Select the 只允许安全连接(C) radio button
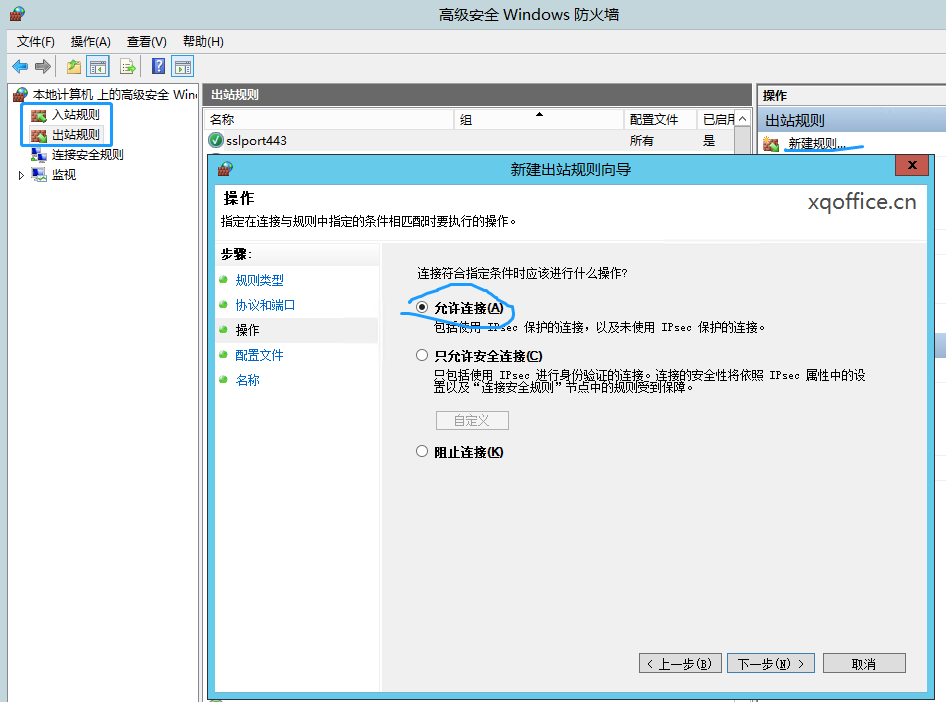 pyautogui.click(x=422, y=355)
